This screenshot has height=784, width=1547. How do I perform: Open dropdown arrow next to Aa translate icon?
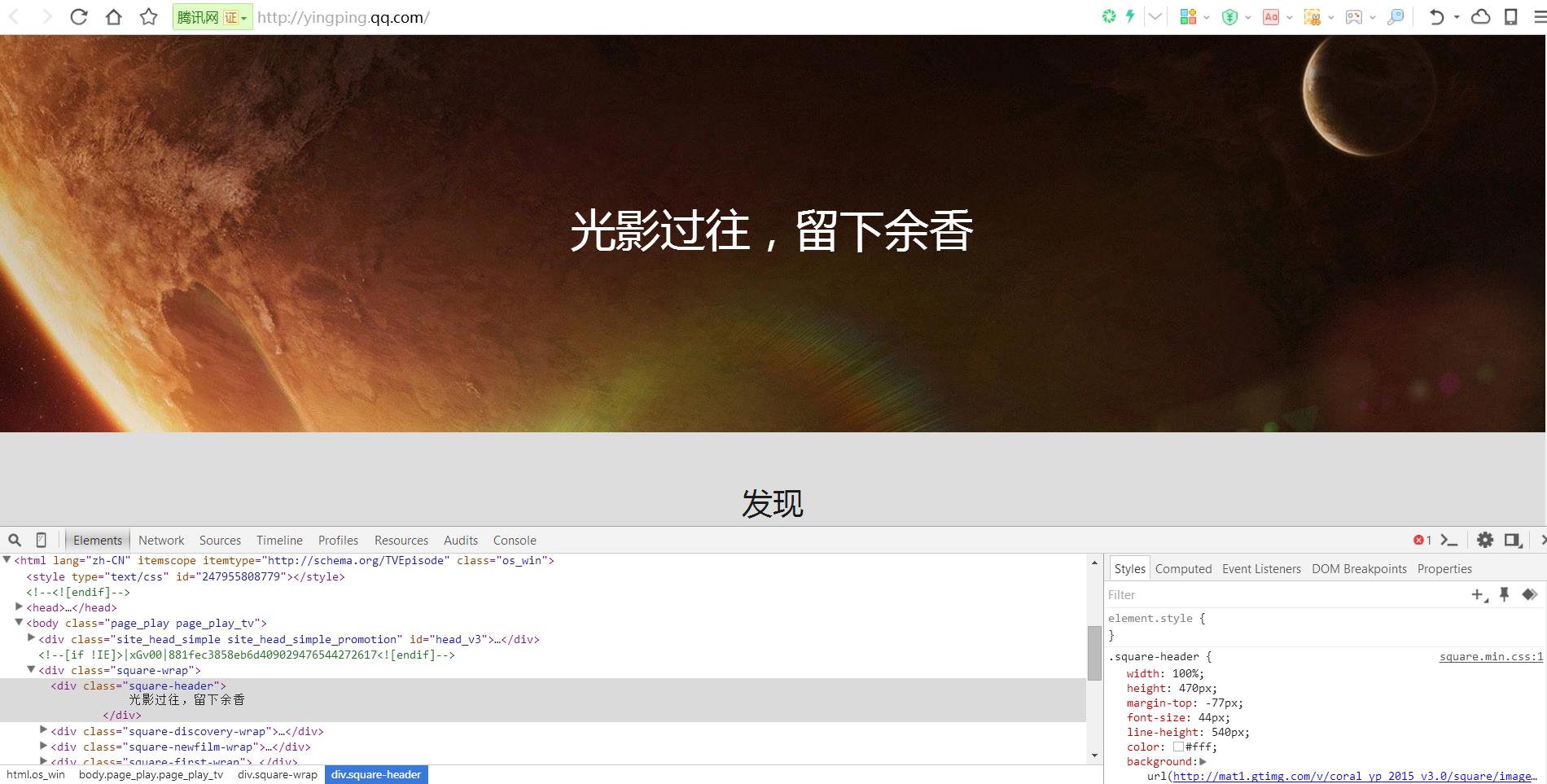(x=1290, y=17)
